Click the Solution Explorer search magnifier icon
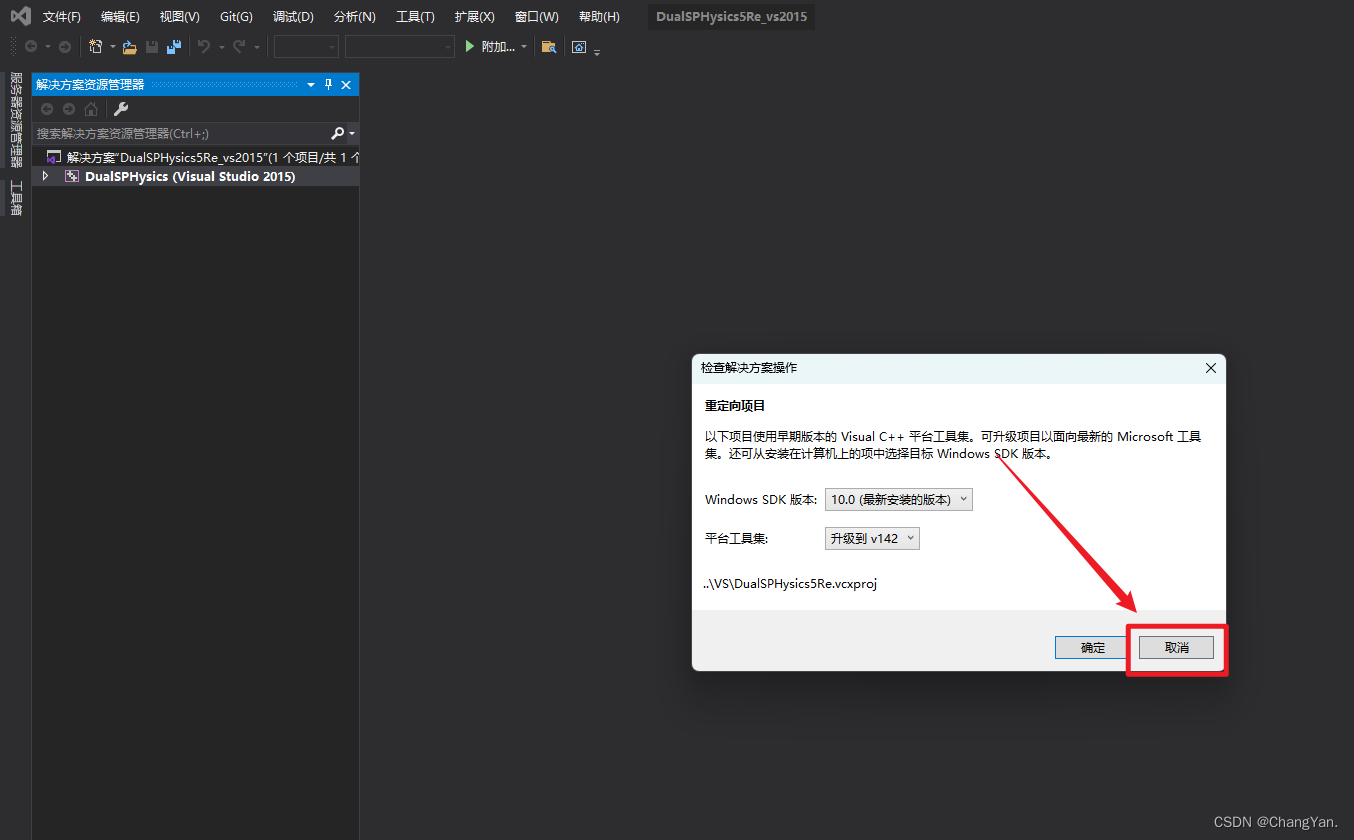The height and width of the screenshot is (840, 1354). (x=338, y=133)
